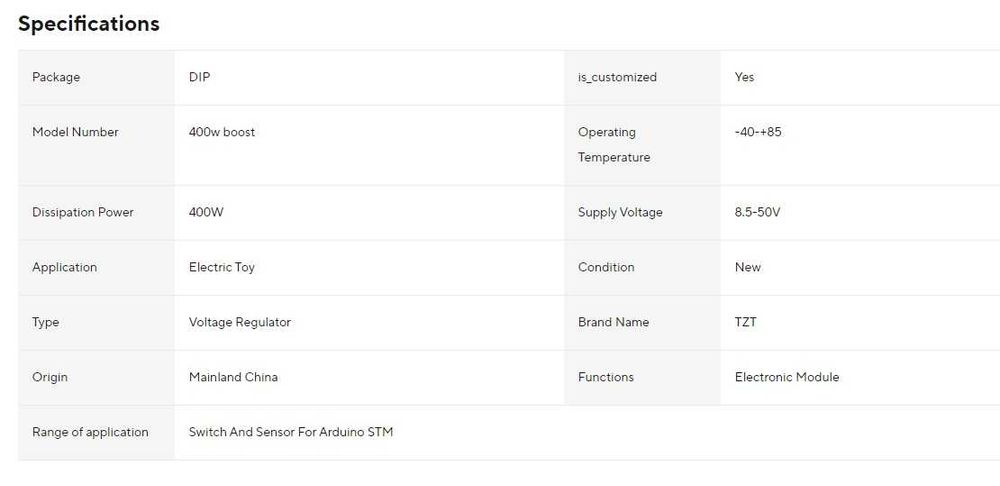The width and height of the screenshot is (1000, 486).
Task: Select the Voltage Regulator type value
Action: pyautogui.click(x=240, y=322)
